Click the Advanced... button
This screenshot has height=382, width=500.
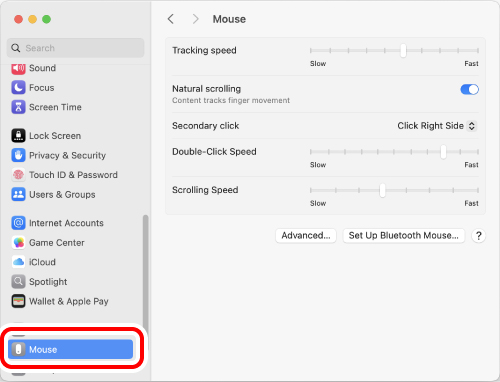point(306,236)
